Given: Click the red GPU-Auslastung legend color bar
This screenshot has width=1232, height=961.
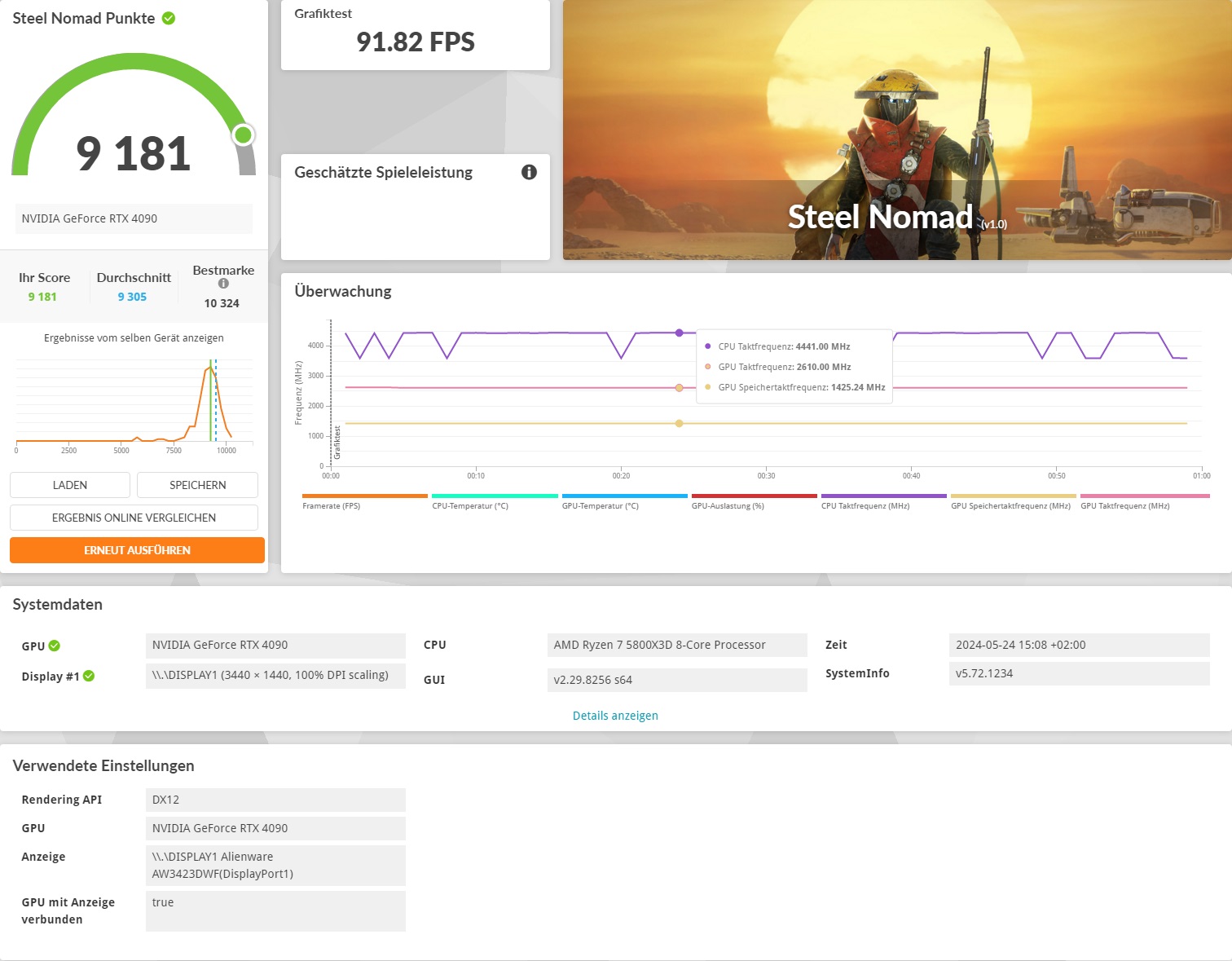Looking at the screenshot, I should tap(754, 496).
